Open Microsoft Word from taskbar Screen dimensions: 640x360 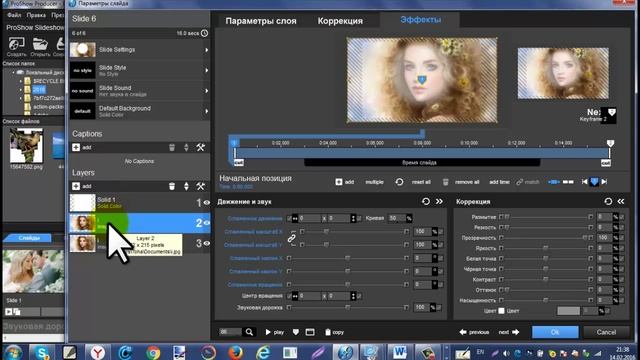pos(399,352)
